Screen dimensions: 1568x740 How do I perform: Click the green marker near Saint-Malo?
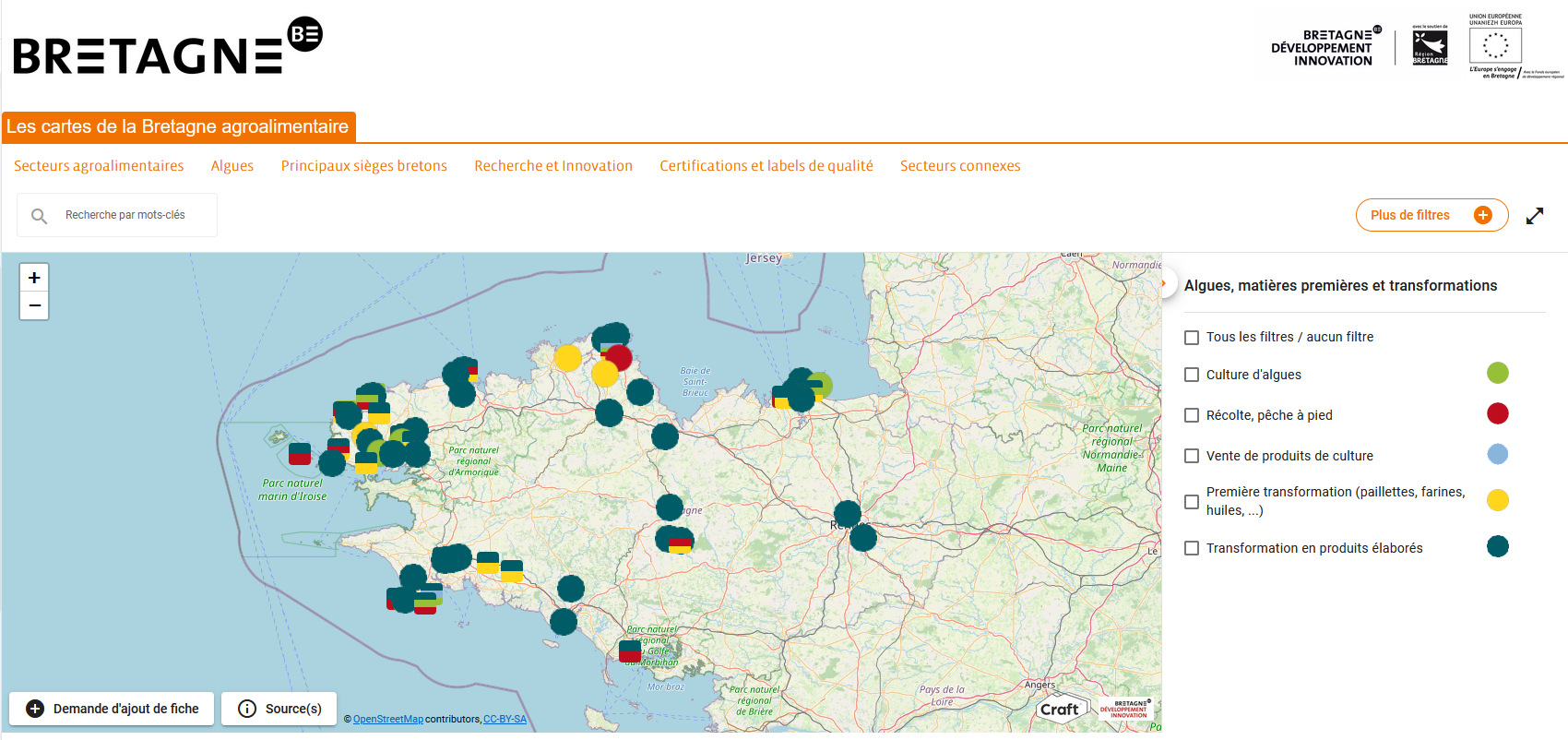click(x=820, y=385)
